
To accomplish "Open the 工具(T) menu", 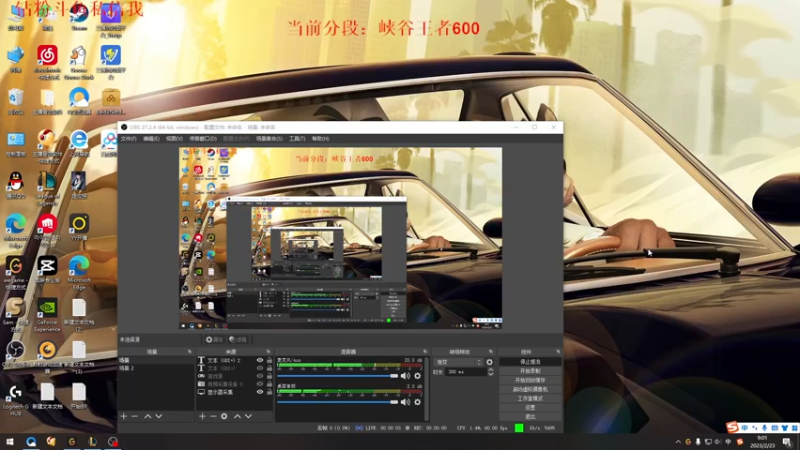I will (x=297, y=139).
